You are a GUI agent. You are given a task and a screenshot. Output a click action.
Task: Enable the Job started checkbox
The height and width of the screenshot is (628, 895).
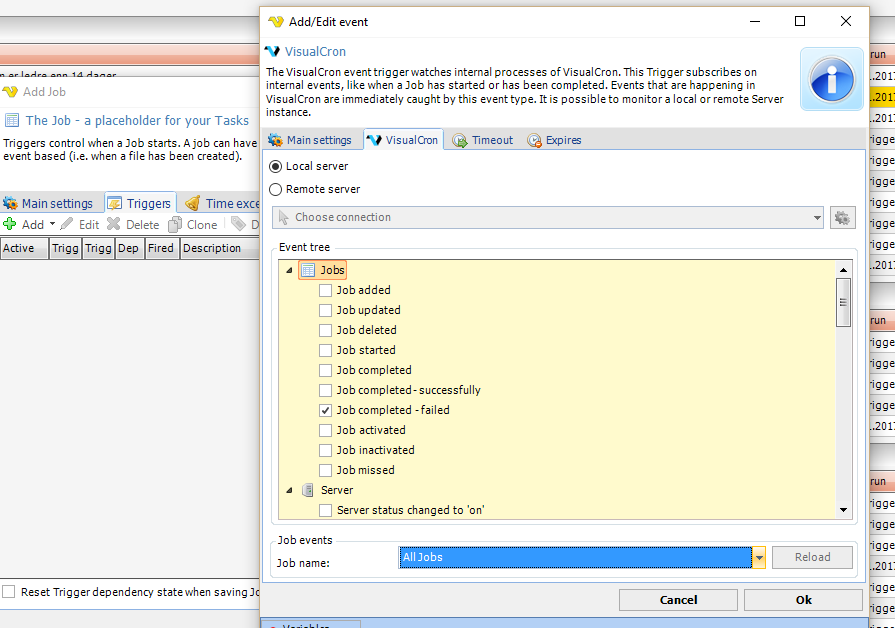[x=325, y=350]
